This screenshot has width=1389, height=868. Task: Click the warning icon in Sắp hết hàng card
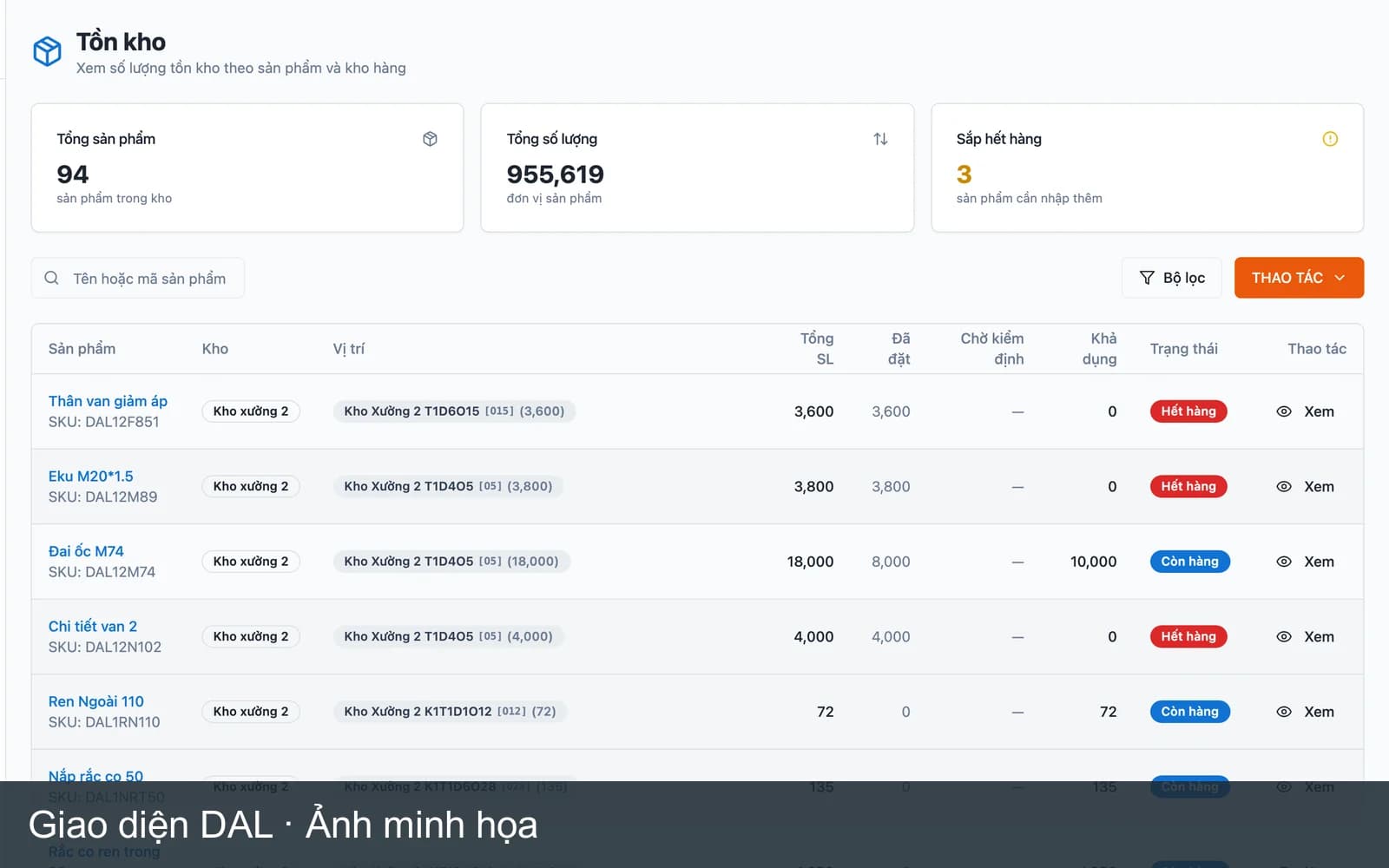[x=1330, y=139]
